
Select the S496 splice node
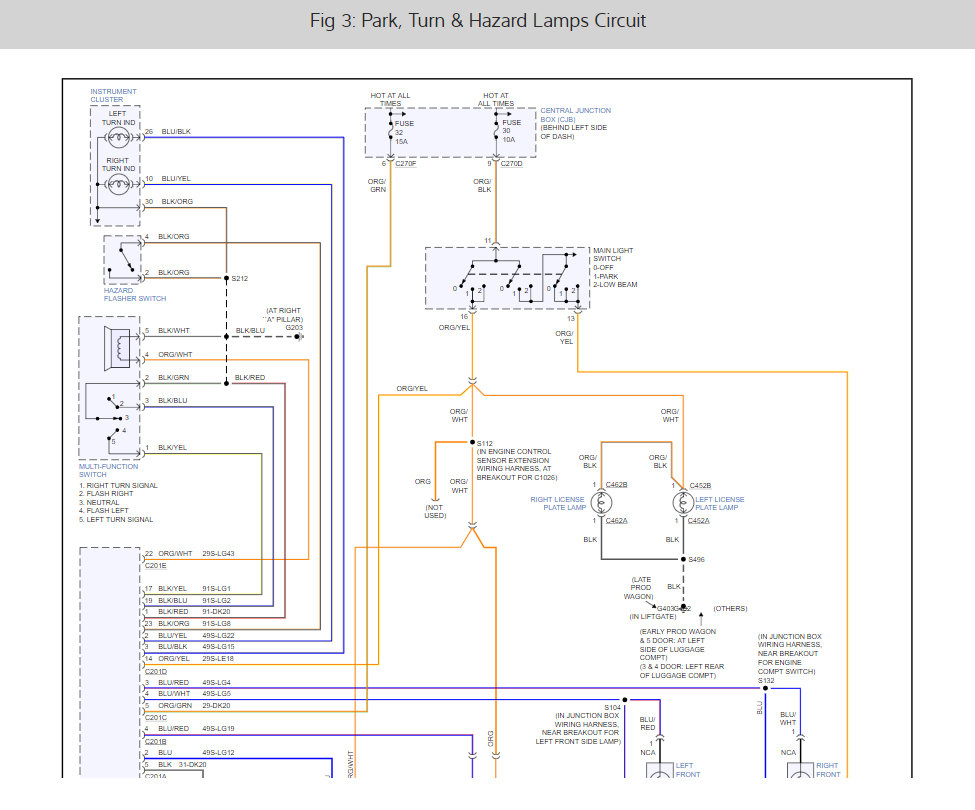(697, 560)
